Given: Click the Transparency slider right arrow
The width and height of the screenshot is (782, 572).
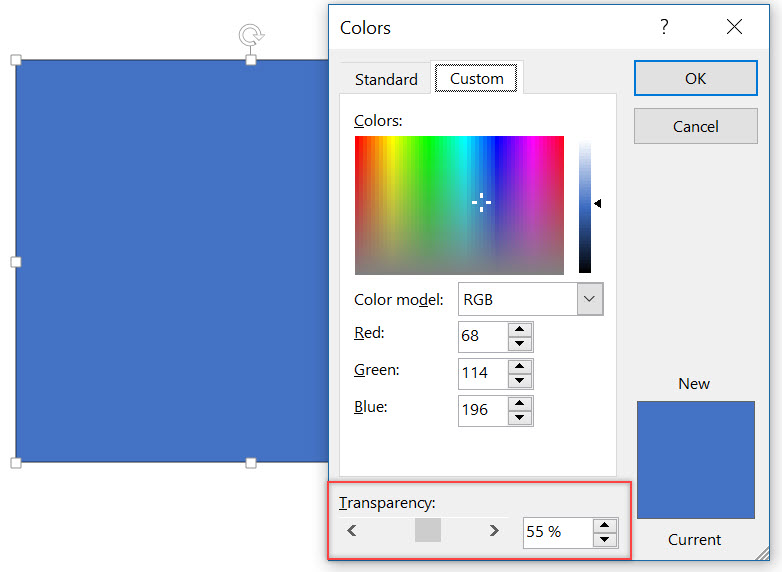Looking at the screenshot, I should [x=494, y=530].
